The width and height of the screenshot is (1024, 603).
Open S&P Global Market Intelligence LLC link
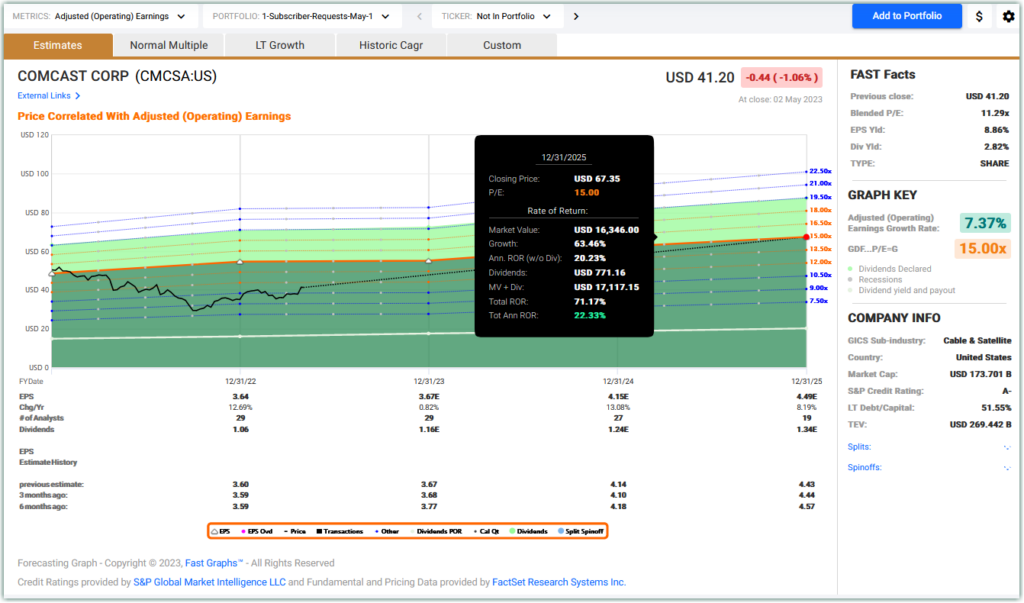(209, 582)
